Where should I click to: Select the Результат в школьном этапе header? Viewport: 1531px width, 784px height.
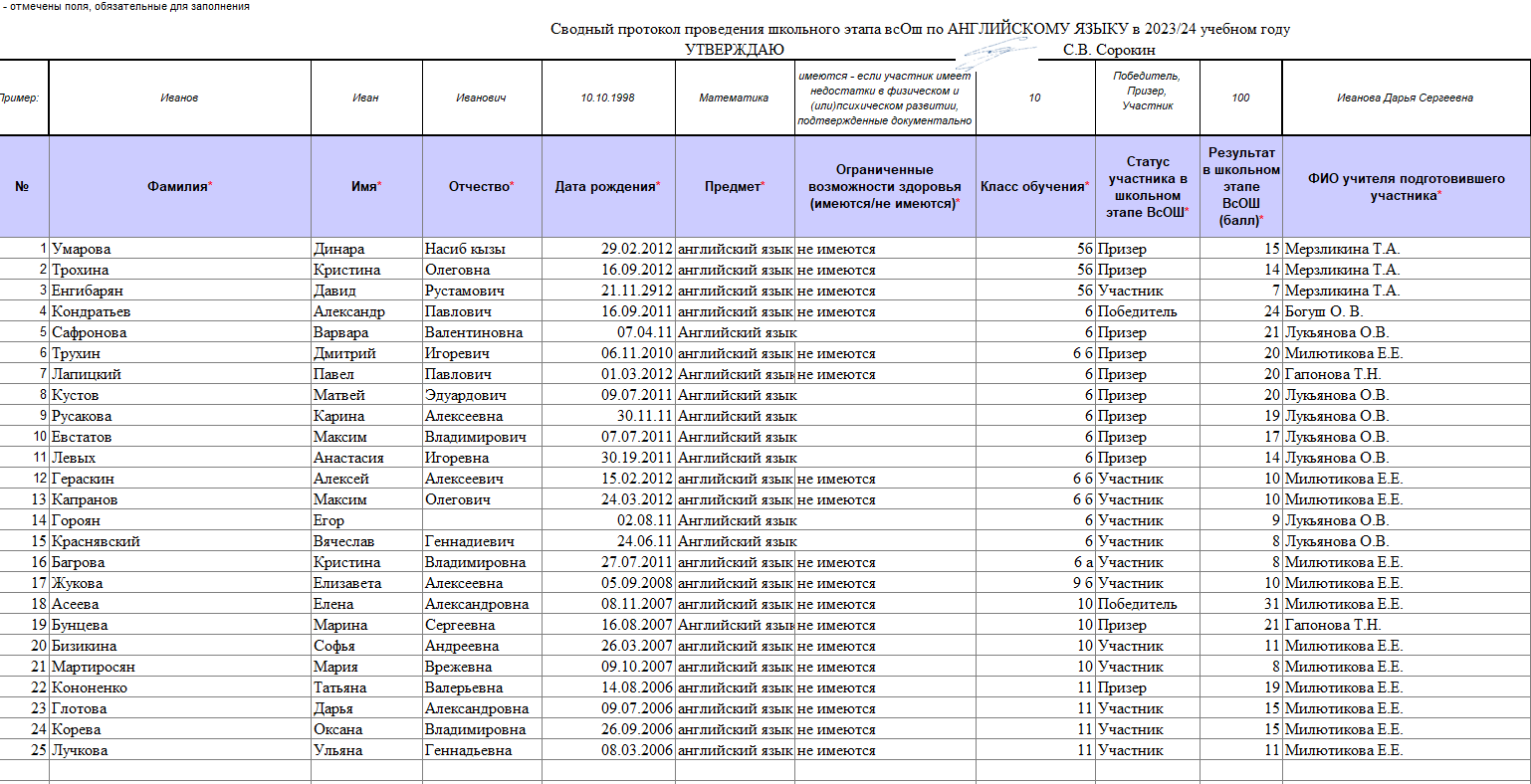1241,187
